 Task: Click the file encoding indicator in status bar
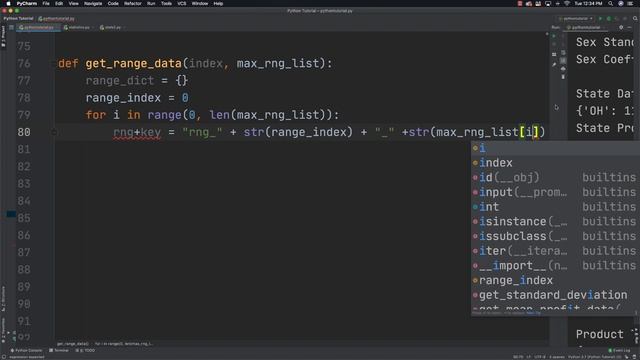click(x=540, y=357)
